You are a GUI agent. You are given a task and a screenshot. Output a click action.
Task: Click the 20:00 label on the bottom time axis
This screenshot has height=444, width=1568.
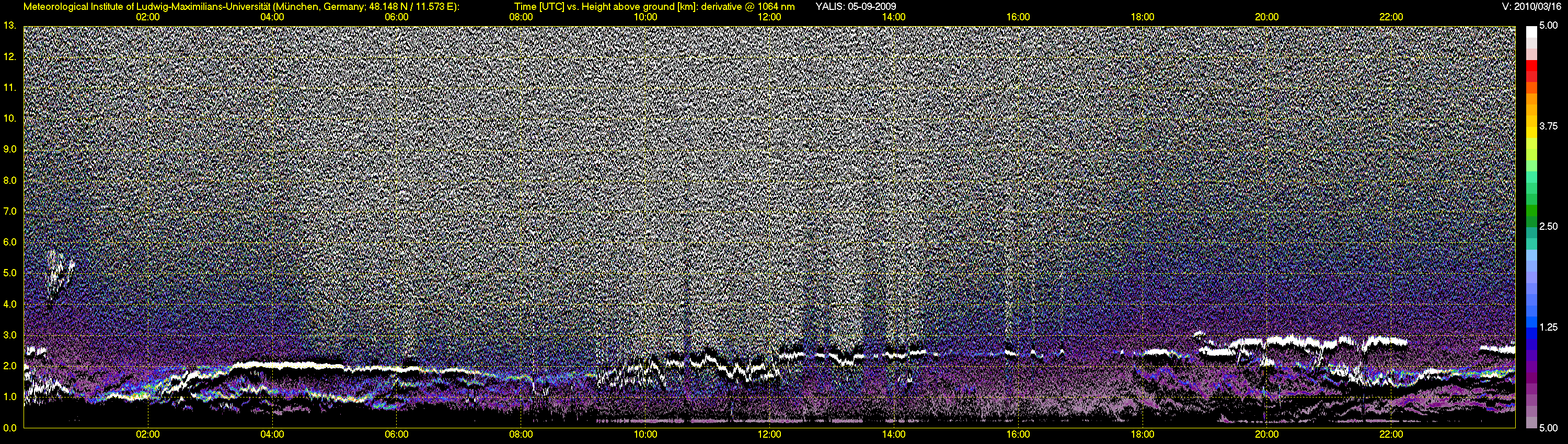click(1267, 434)
